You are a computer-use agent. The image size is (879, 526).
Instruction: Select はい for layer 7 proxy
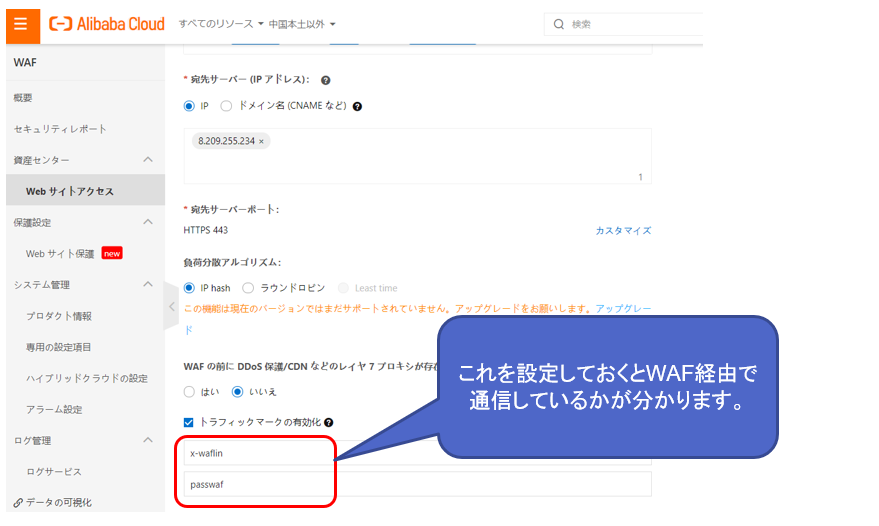coord(189,391)
